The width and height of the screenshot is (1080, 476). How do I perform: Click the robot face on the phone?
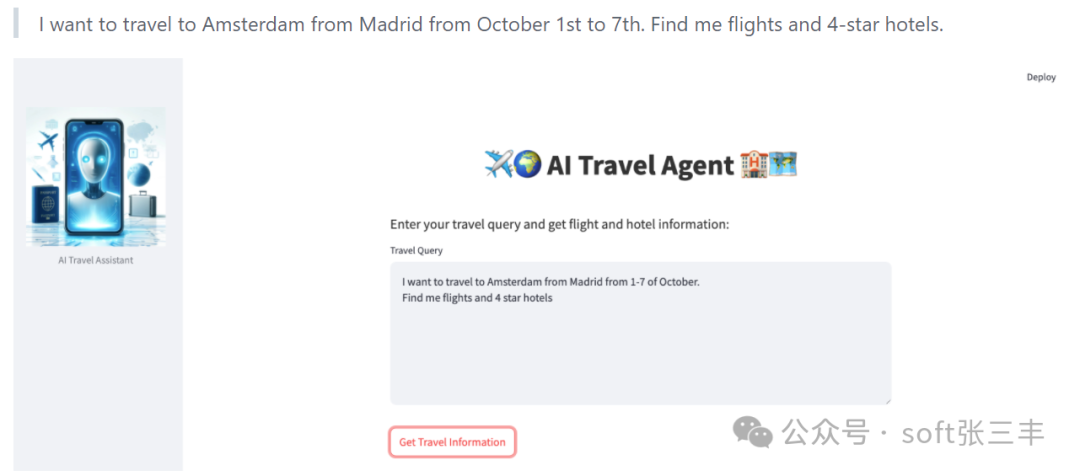[x=94, y=160]
